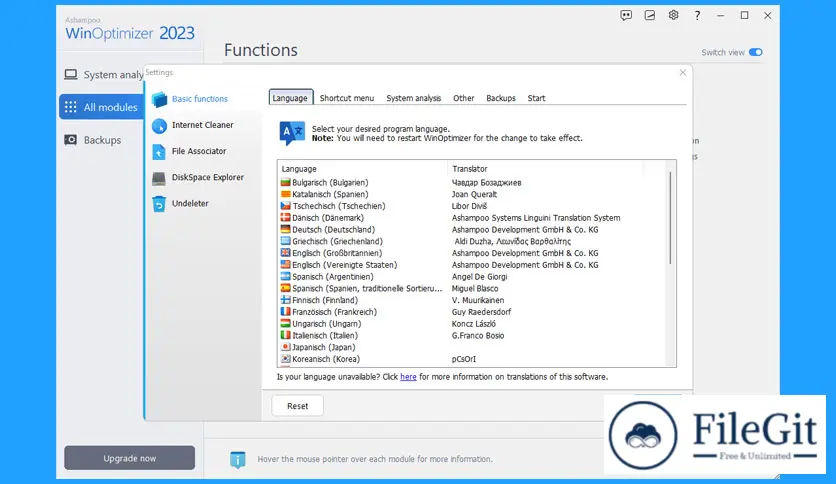
Task: Switch to the System analysis tab
Action: 413,98
